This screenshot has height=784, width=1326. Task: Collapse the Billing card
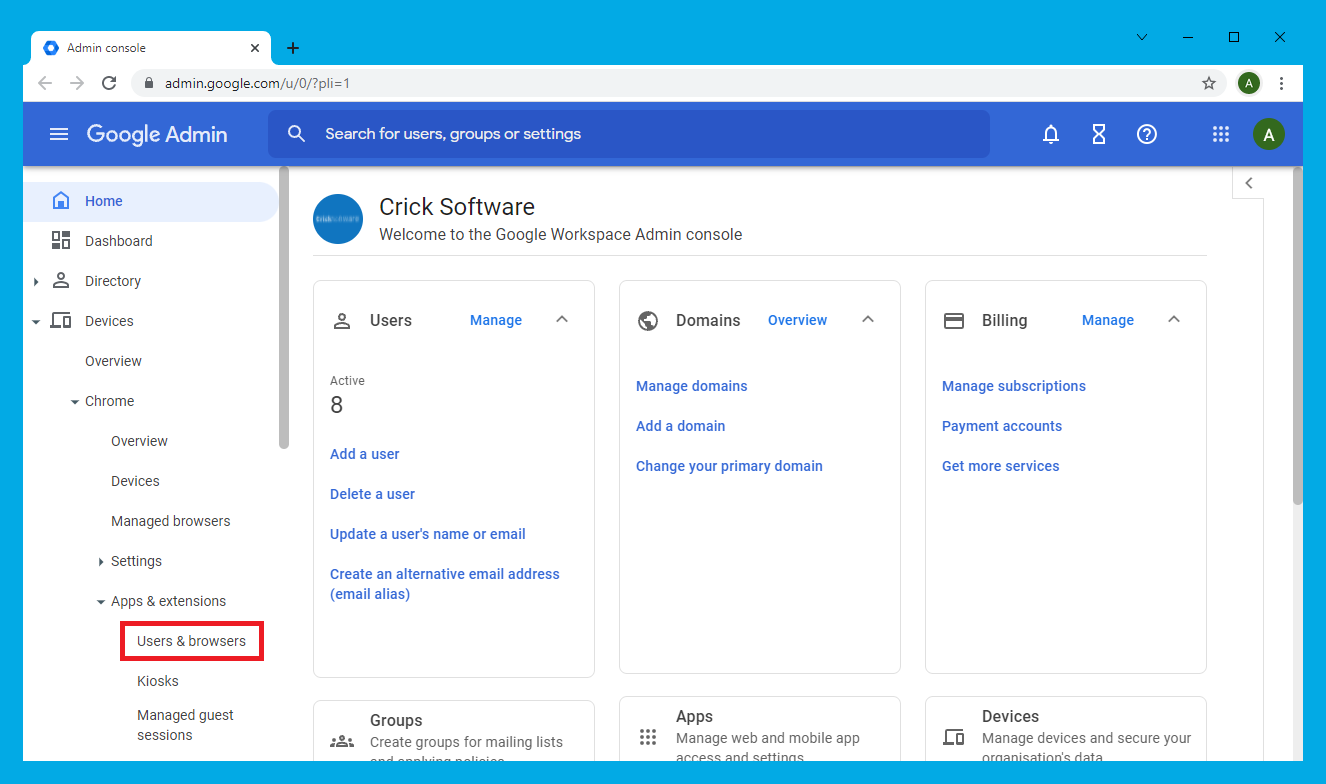(1174, 320)
